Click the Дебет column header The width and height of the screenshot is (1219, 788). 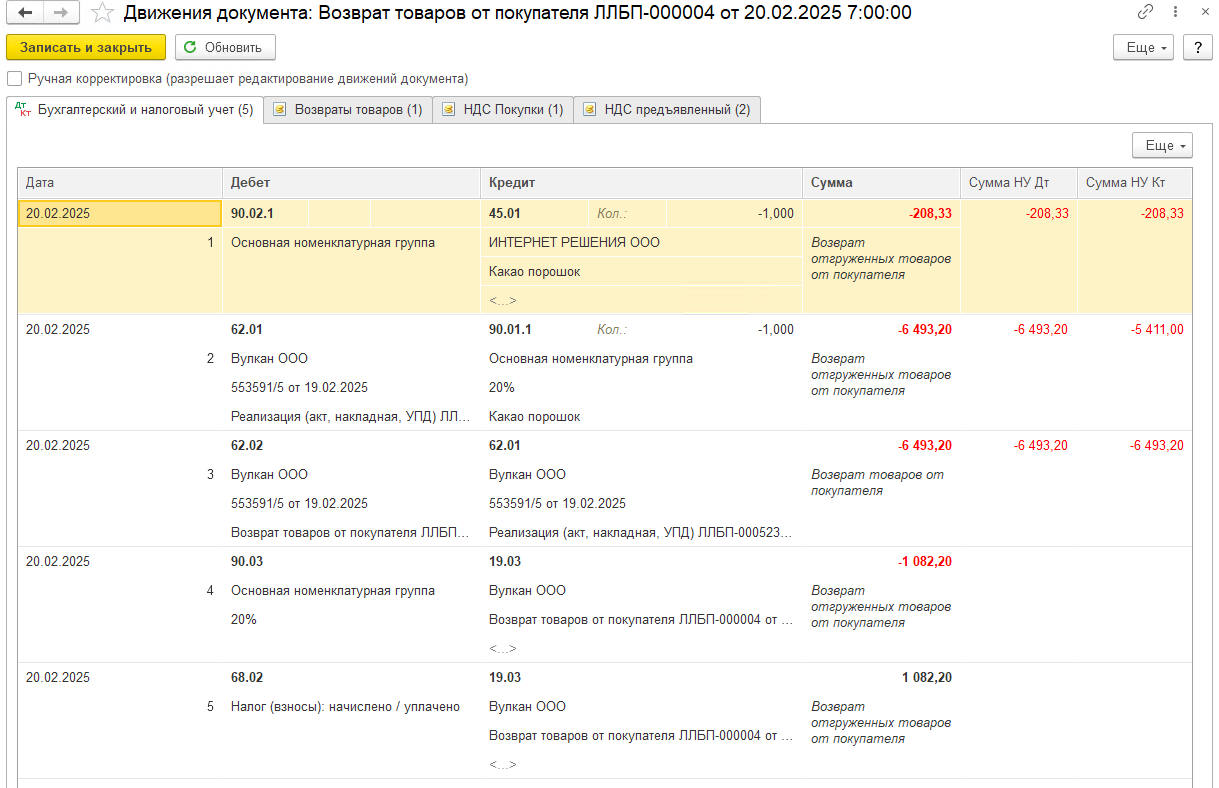[x=351, y=183]
